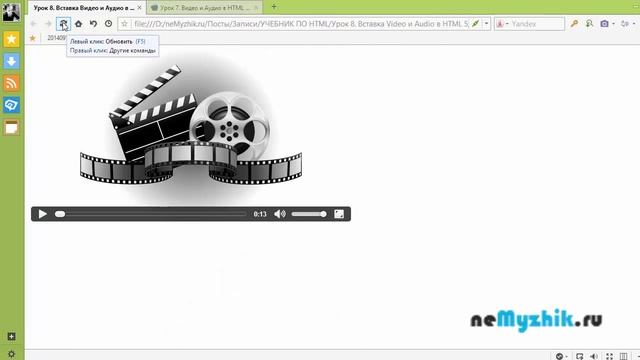
Task: Switch to the Урок 8 tab
Action: 83,8
